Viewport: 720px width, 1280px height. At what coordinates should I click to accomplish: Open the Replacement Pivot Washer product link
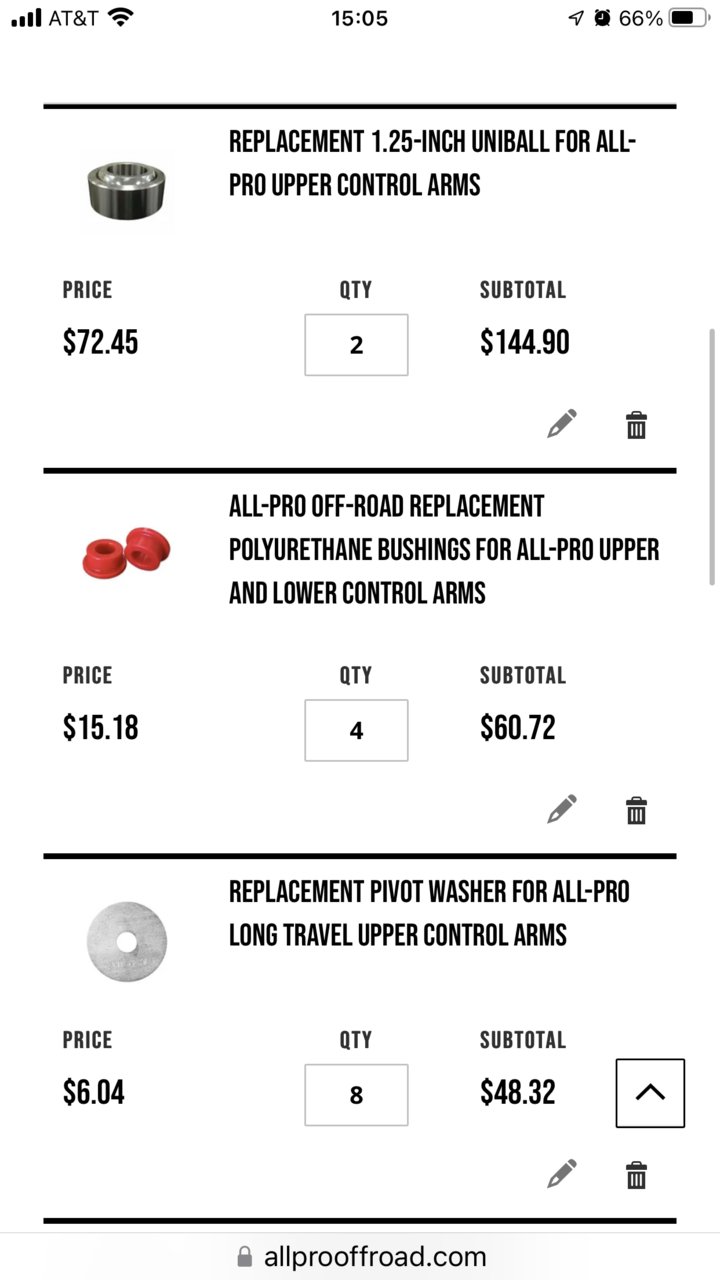[x=429, y=913]
